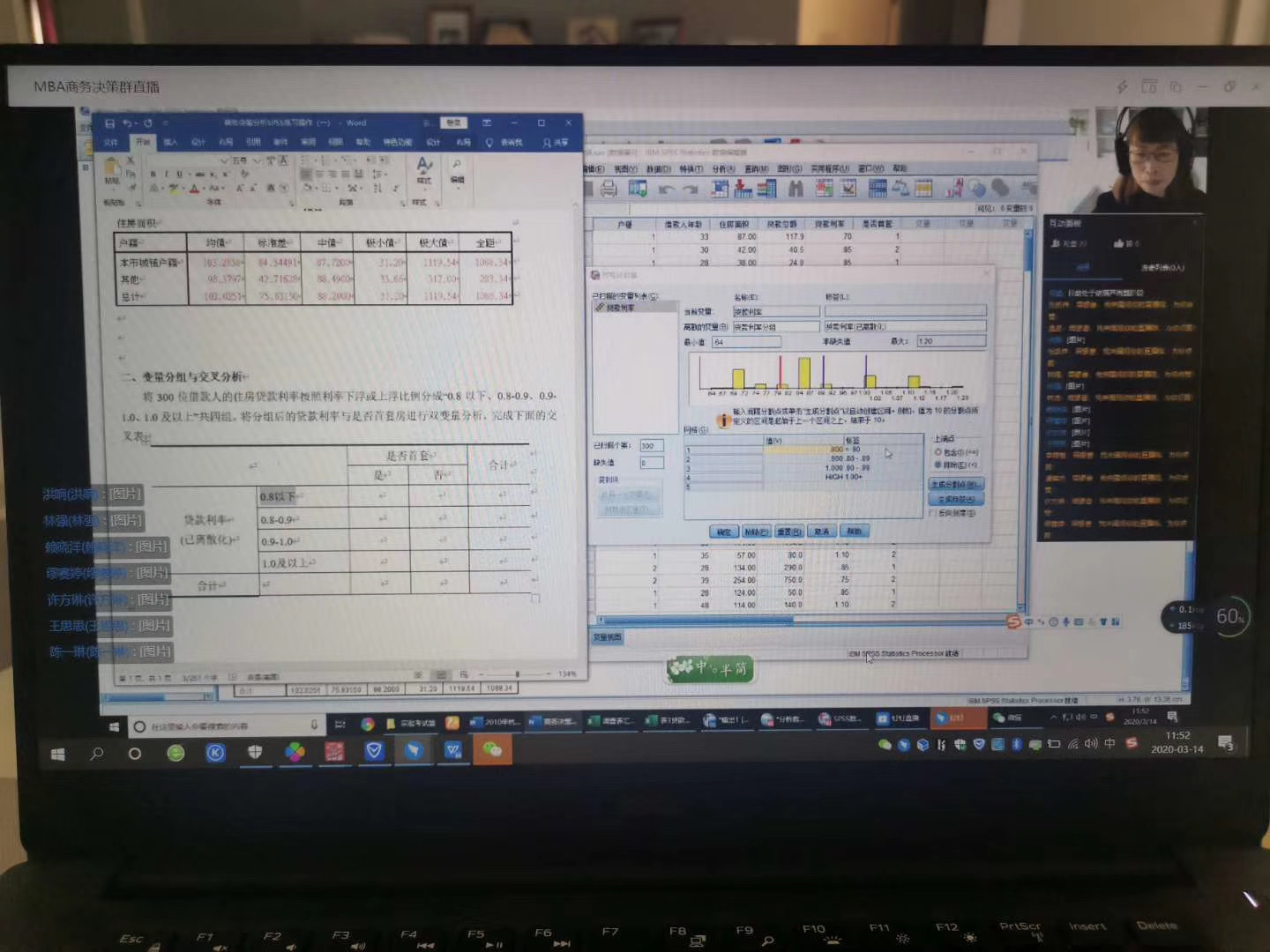Open the Styles gallery in Word
Image resolution: width=1270 pixels, height=952 pixels.
click(424, 170)
